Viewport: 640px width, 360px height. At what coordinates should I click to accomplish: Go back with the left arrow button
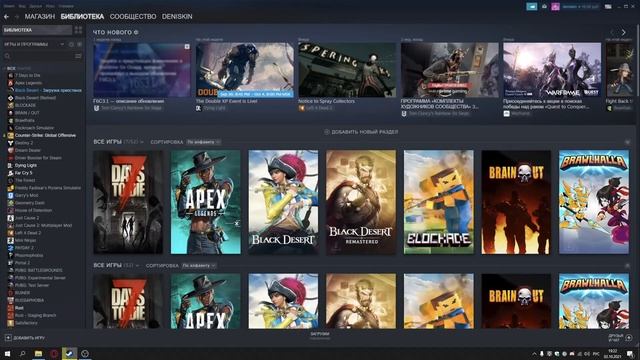pyautogui.click(x=7, y=17)
